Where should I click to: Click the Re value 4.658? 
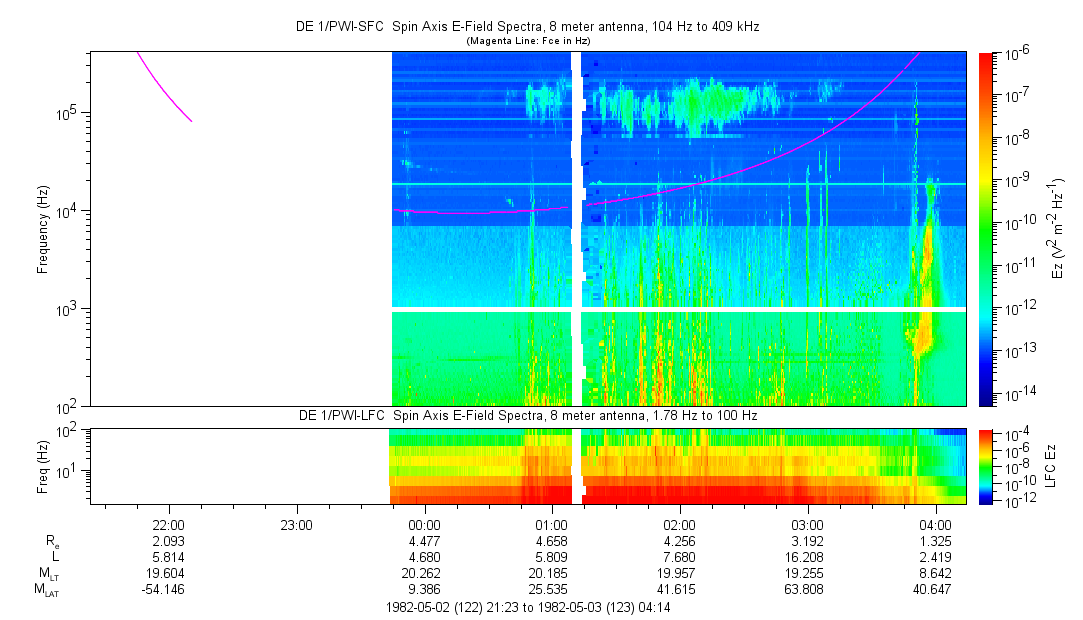click(x=552, y=541)
